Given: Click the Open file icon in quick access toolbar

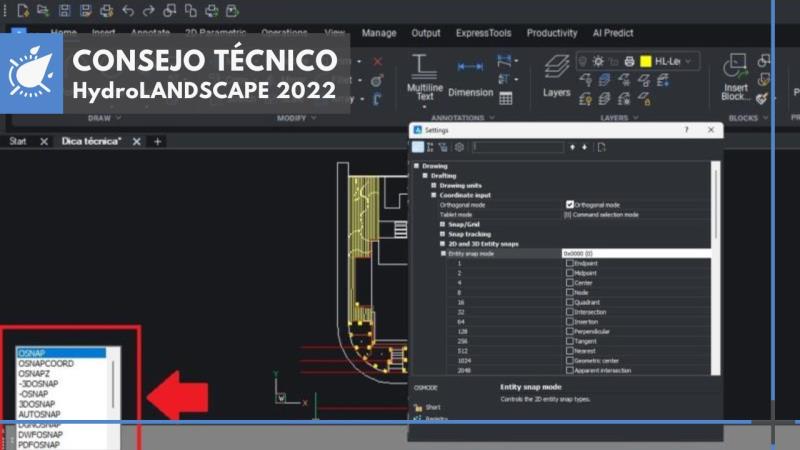Looking at the screenshot, I should (x=43, y=10).
